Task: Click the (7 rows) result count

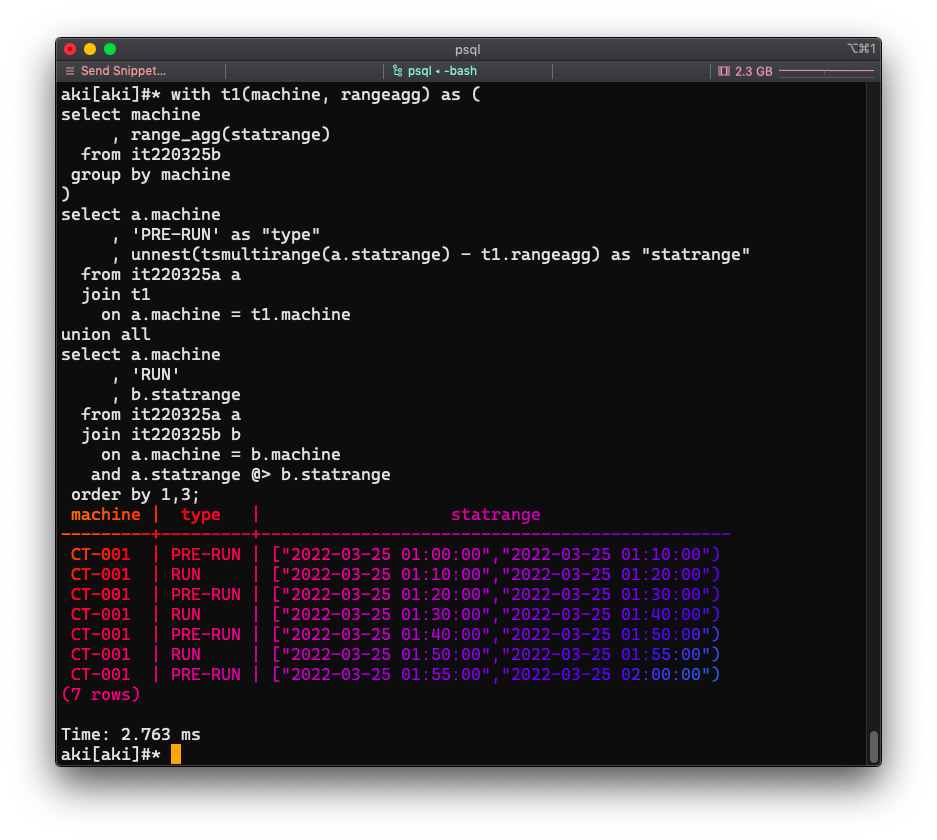Action: click(100, 695)
